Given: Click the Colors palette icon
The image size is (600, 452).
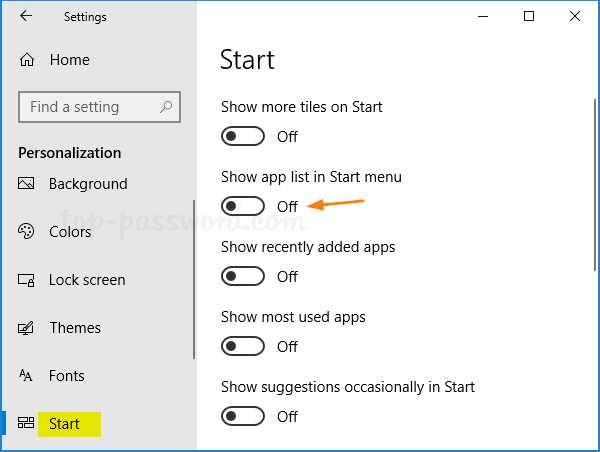Looking at the screenshot, I should click(27, 232).
